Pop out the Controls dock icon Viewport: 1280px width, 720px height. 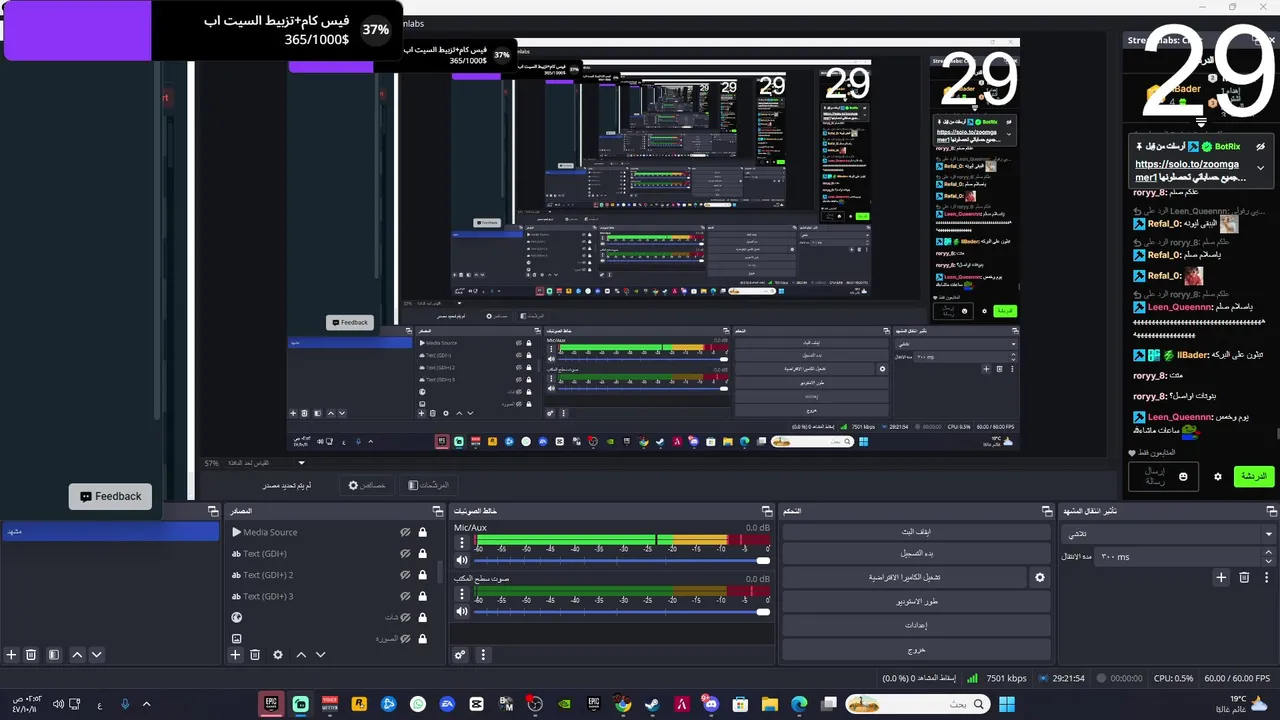point(1048,511)
